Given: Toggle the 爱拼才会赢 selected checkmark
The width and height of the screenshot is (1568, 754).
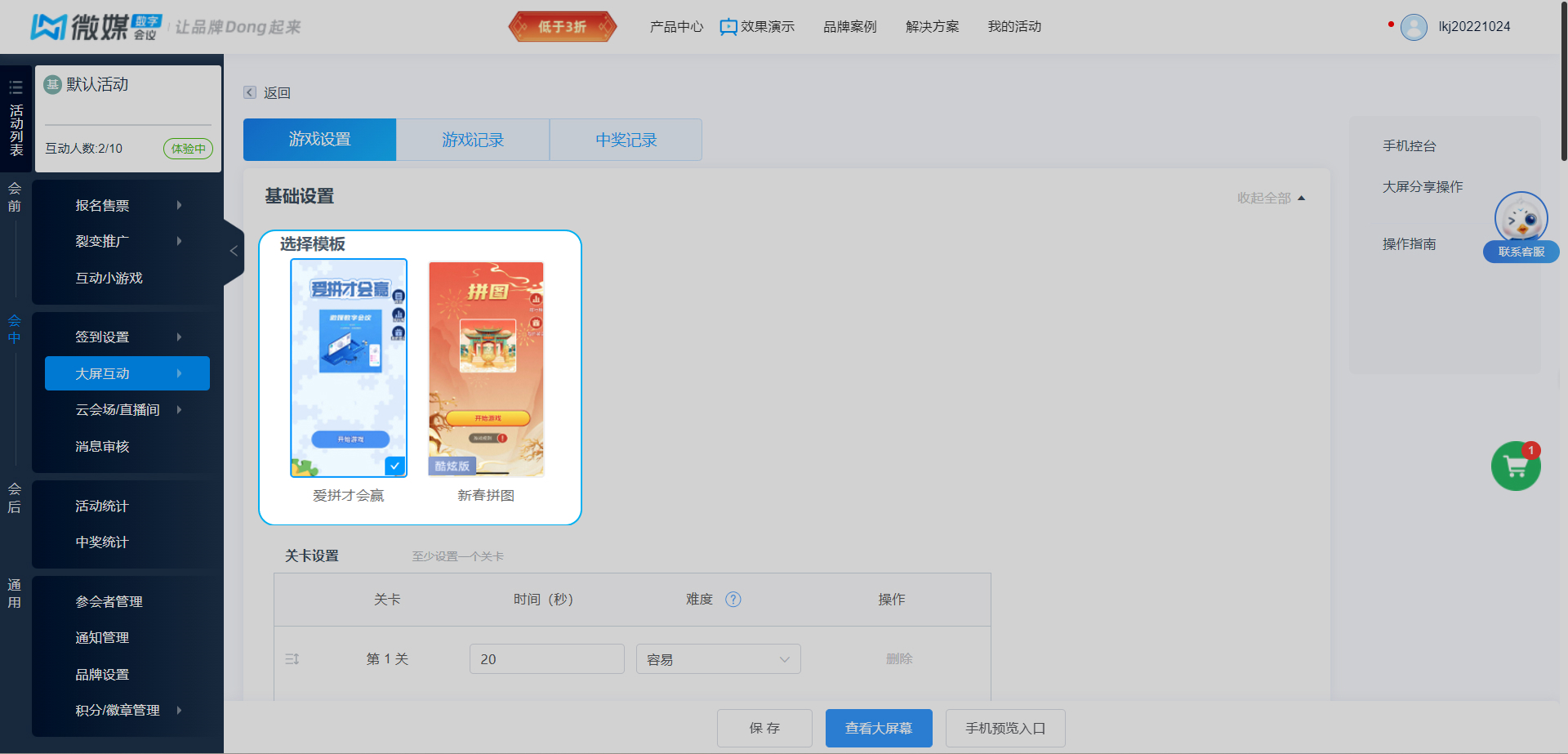Looking at the screenshot, I should click(x=394, y=466).
